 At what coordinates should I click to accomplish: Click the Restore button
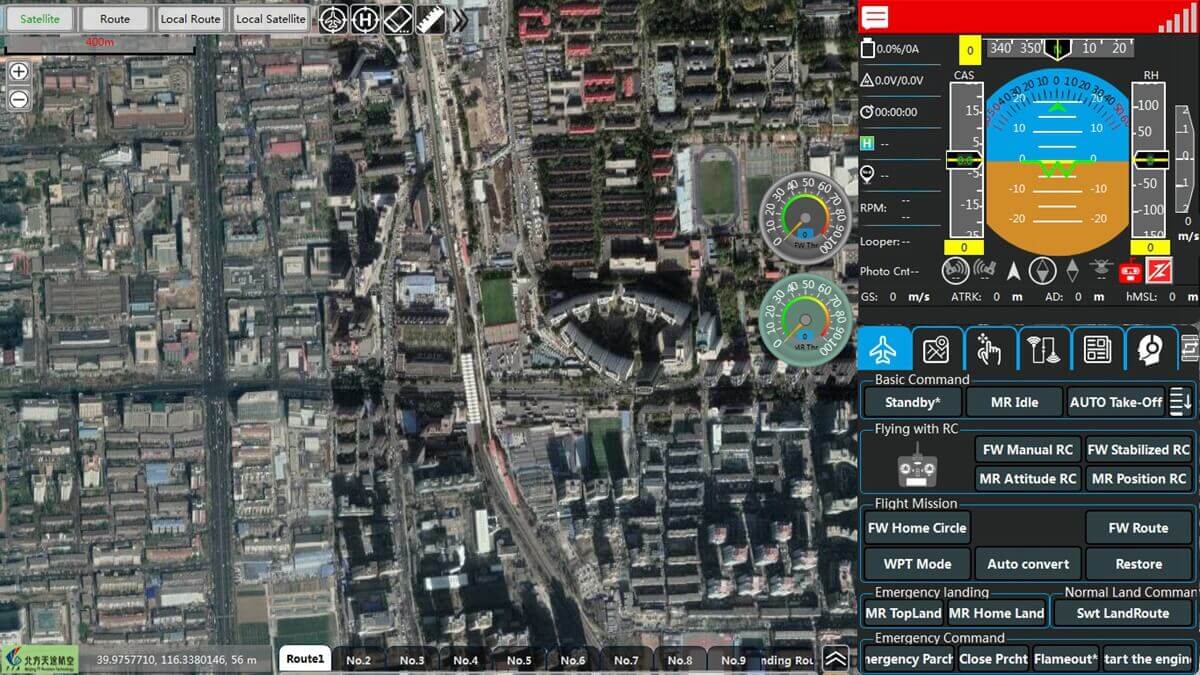point(1138,564)
